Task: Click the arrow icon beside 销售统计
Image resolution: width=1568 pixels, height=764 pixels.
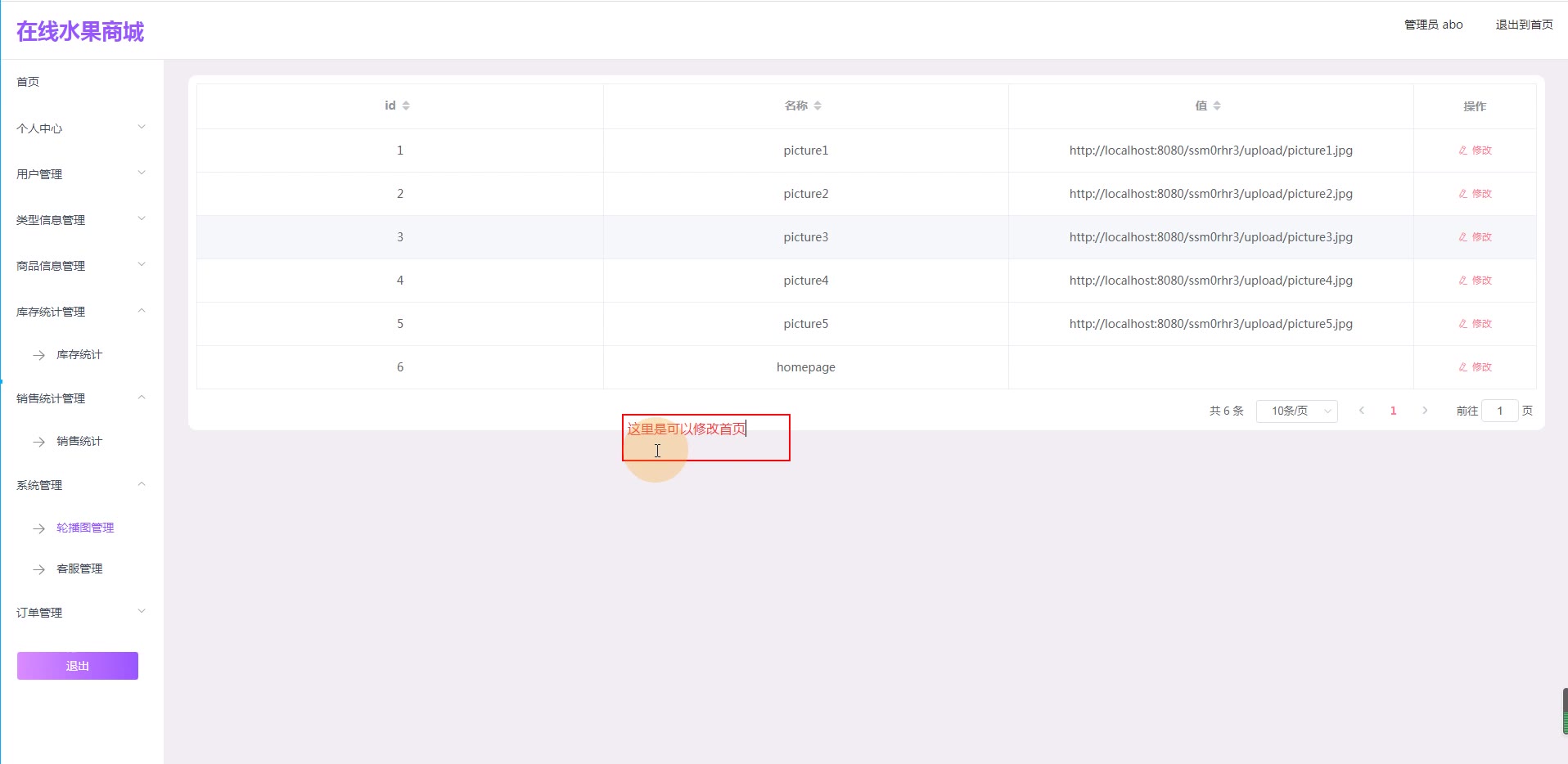Action: coord(38,442)
